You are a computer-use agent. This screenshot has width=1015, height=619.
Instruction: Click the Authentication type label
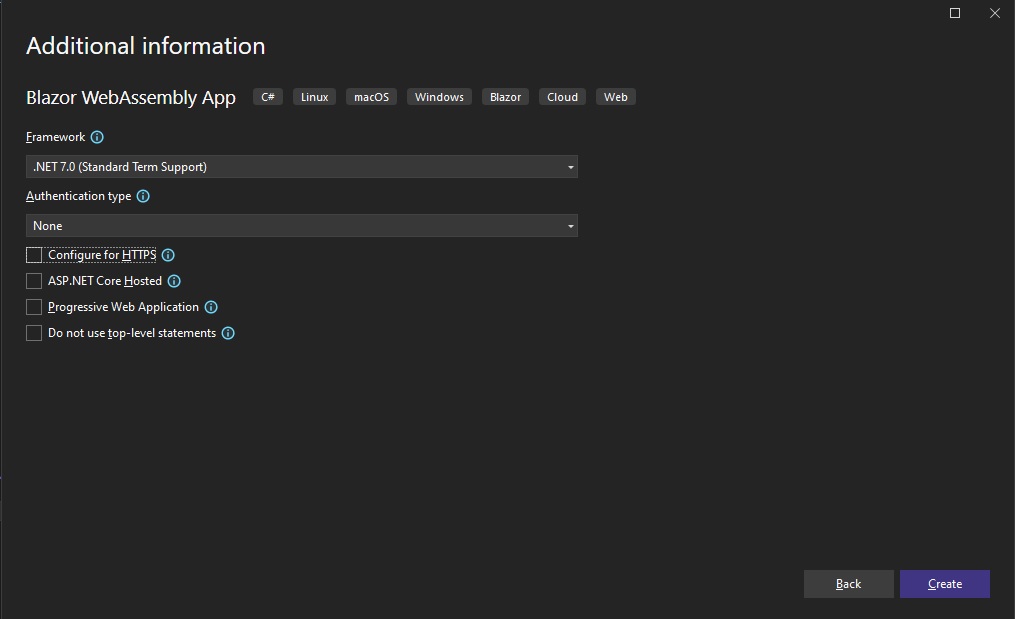pyautogui.click(x=78, y=196)
